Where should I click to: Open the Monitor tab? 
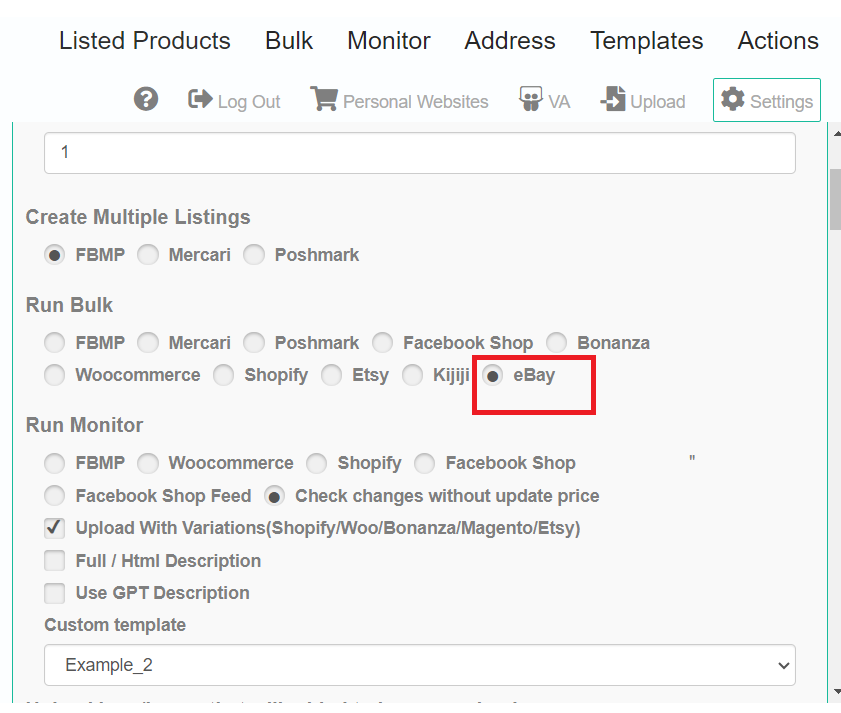click(389, 41)
